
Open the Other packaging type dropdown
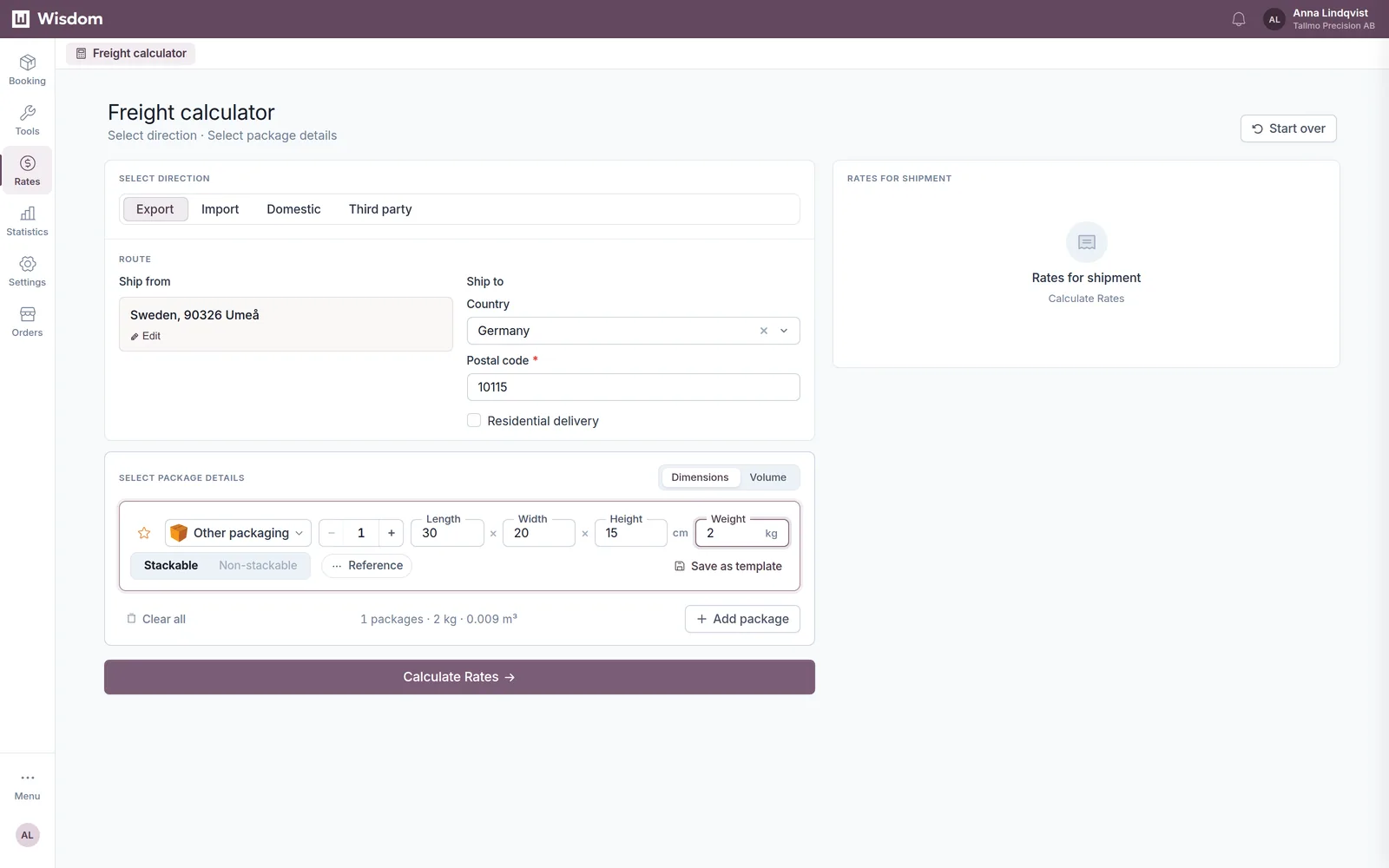pos(238,533)
